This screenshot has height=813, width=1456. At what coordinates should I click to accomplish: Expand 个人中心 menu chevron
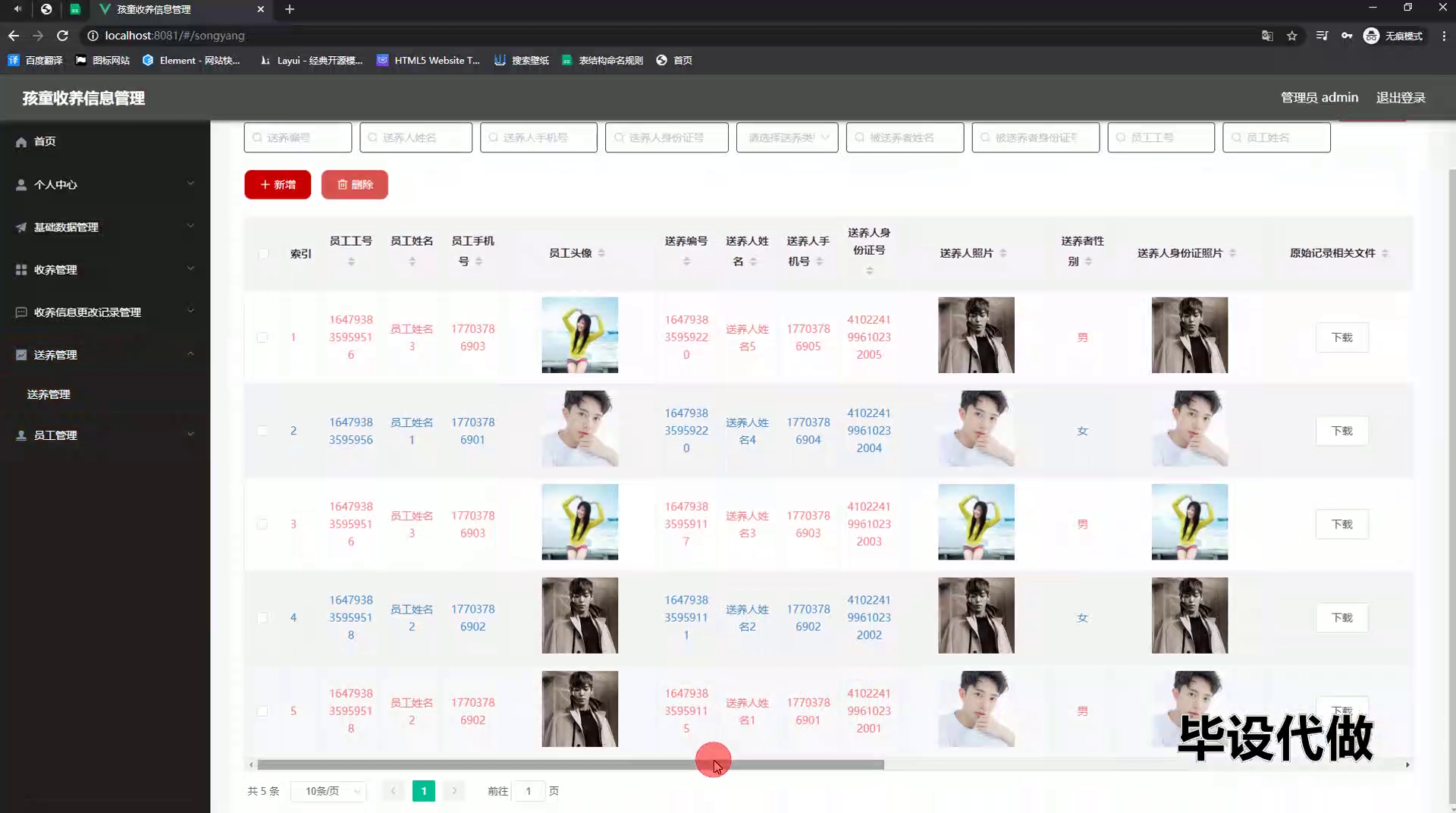[x=190, y=184]
